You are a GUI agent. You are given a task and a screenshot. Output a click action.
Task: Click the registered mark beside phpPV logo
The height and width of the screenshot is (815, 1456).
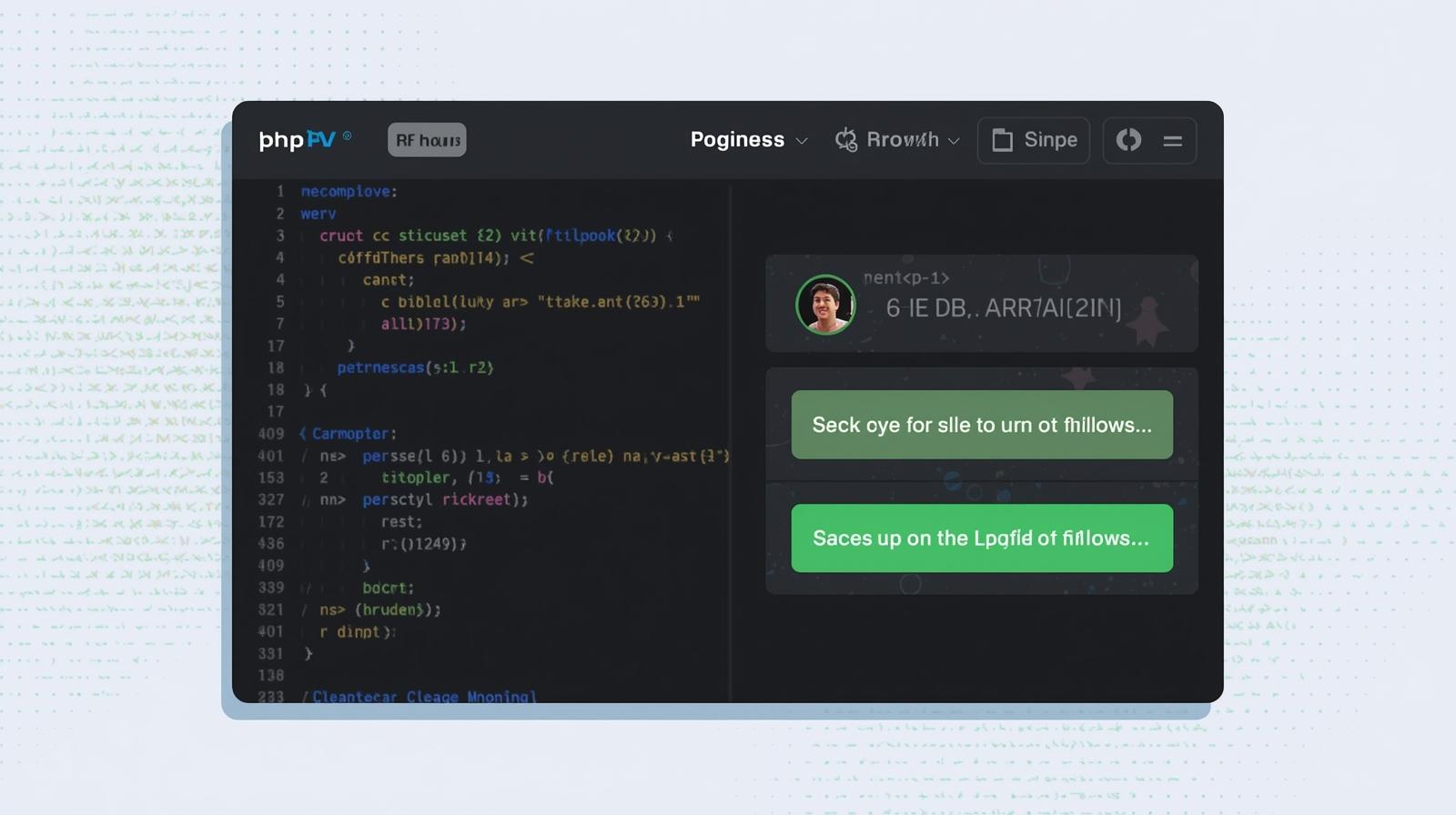point(347,136)
